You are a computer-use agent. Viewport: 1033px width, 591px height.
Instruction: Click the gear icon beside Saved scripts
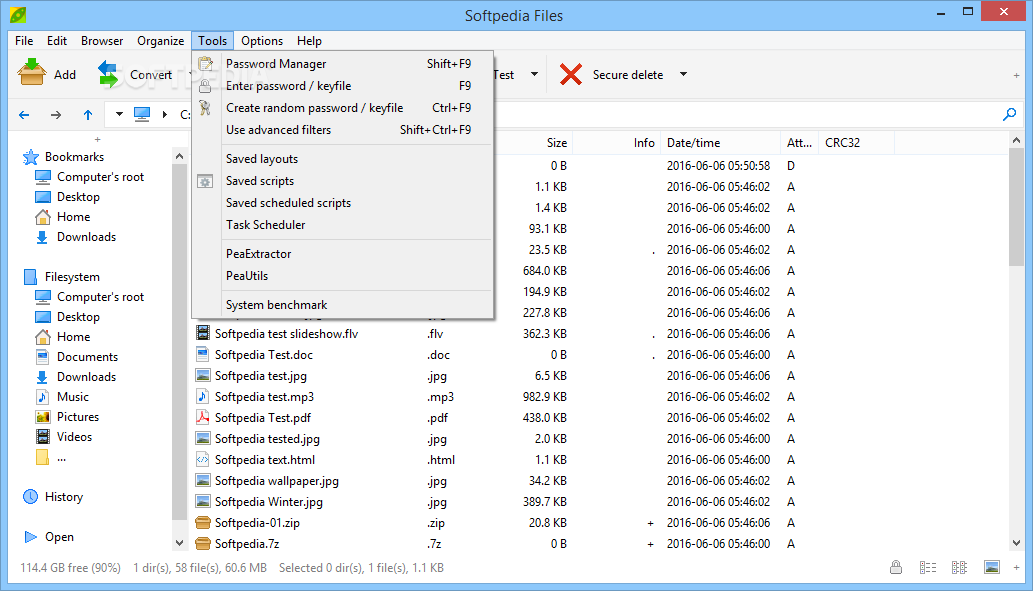pyautogui.click(x=205, y=181)
